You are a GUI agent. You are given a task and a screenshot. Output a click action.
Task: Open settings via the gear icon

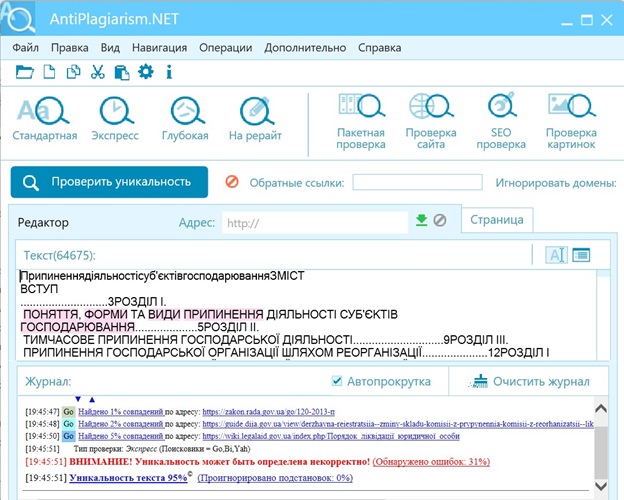pyautogui.click(x=146, y=72)
